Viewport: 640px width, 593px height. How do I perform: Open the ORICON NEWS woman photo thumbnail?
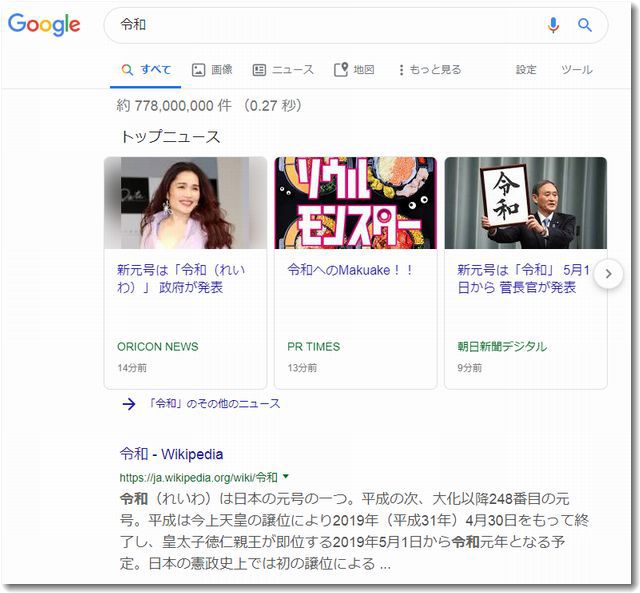185,203
